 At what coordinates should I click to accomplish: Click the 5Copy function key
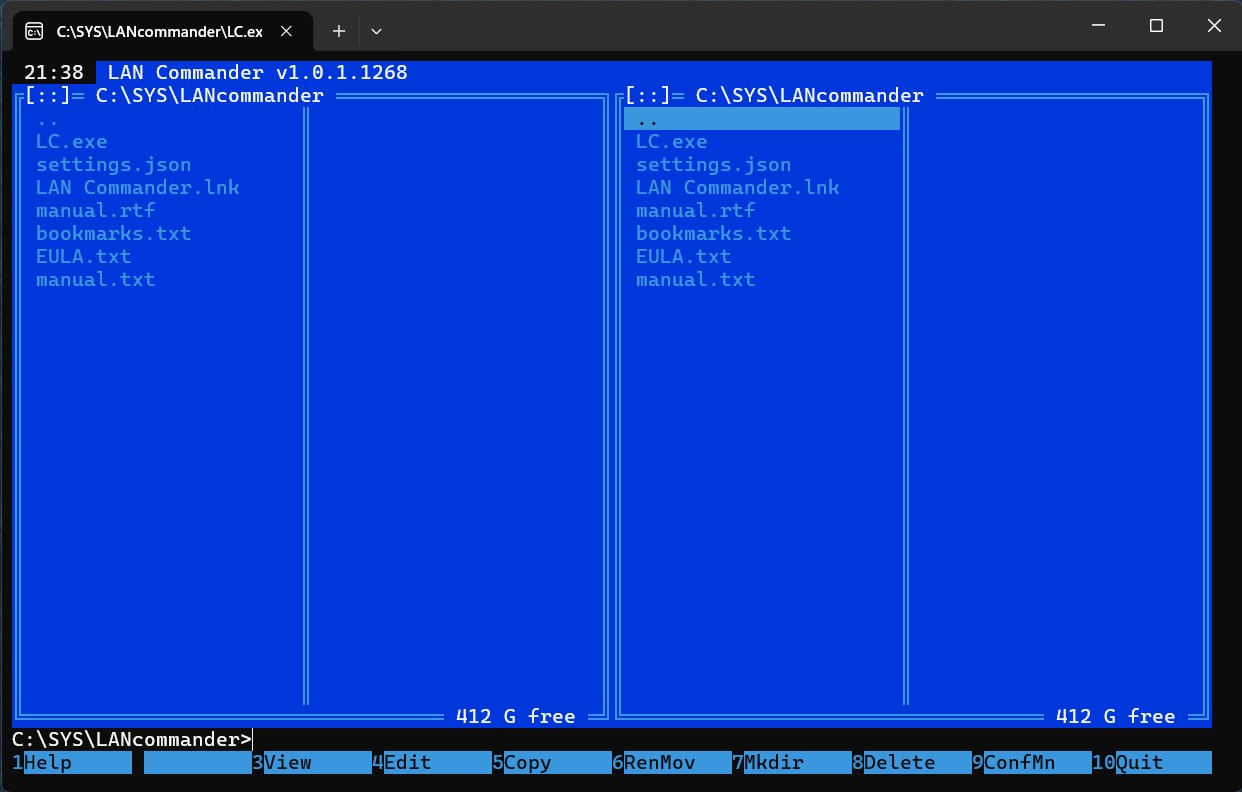(552, 762)
